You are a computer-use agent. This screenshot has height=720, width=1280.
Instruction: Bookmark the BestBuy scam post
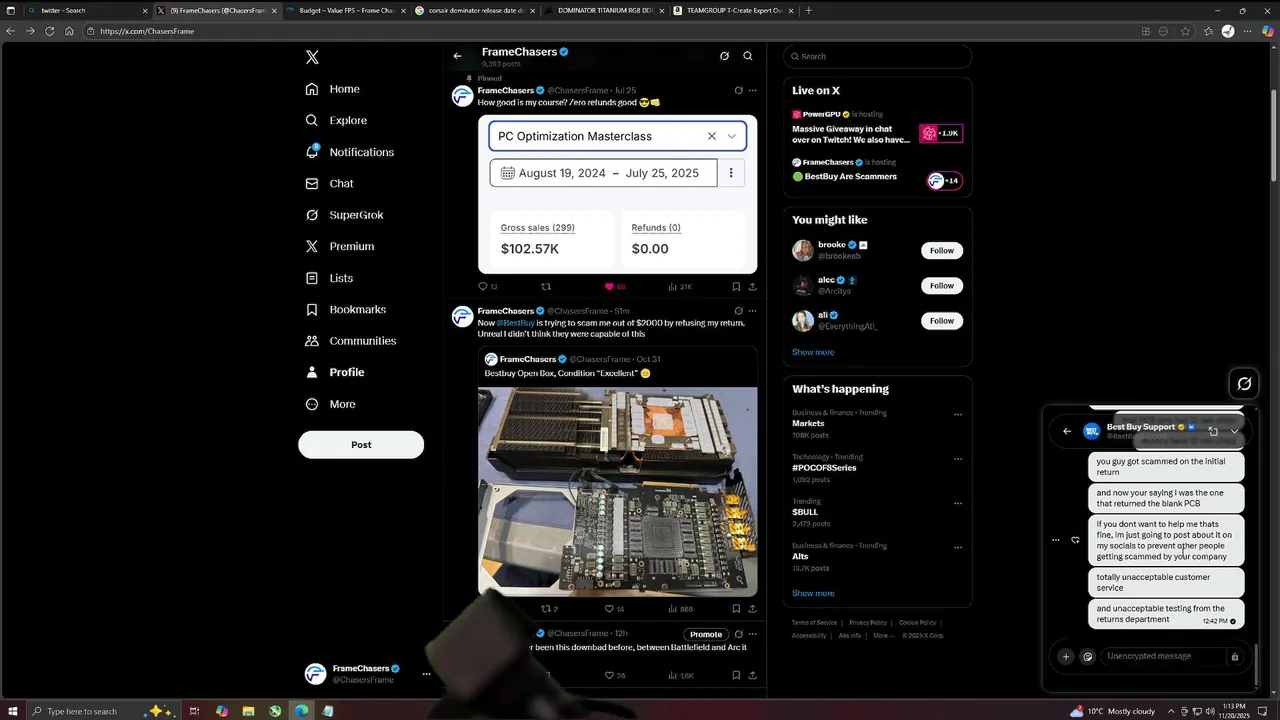(x=736, y=608)
